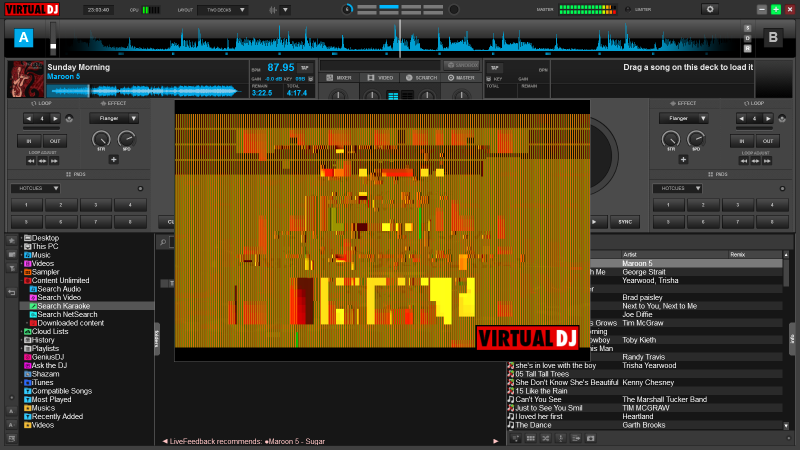Toggle the pads lock dot on deck B
This screenshot has height=450, width=800.
(x=782, y=189)
